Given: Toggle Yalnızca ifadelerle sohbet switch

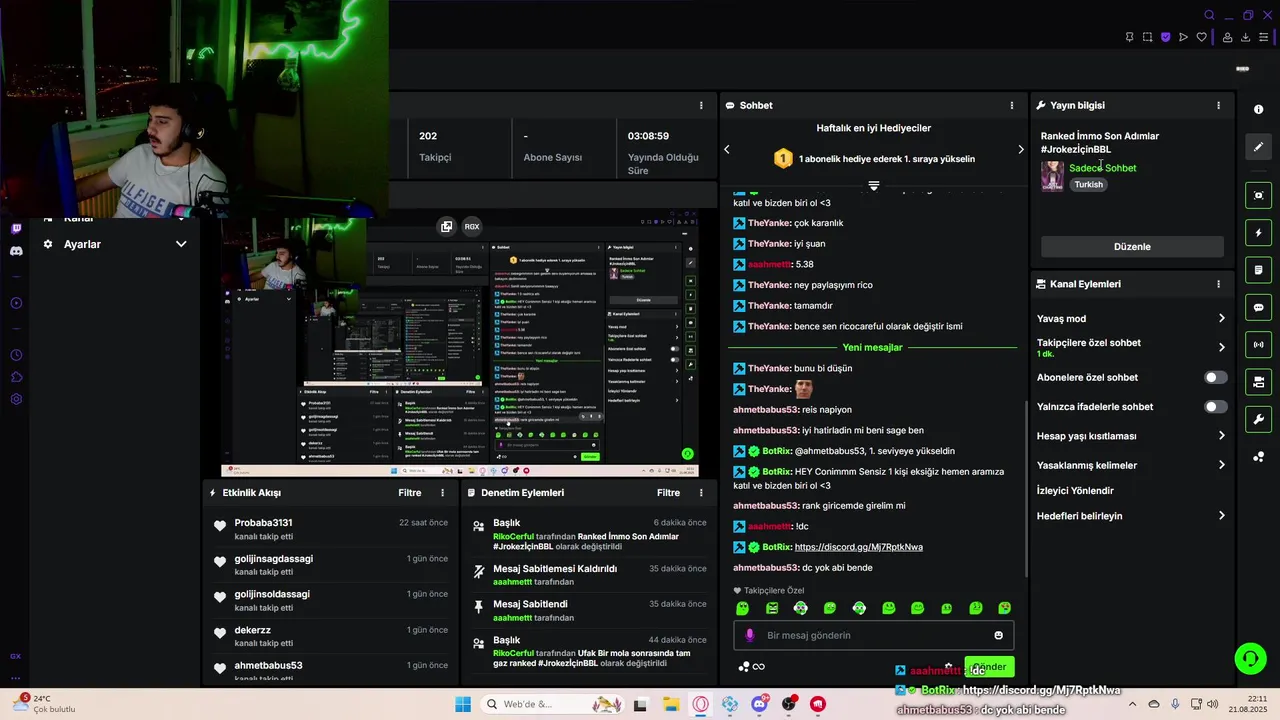Looking at the screenshot, I should coord(1215,407).
